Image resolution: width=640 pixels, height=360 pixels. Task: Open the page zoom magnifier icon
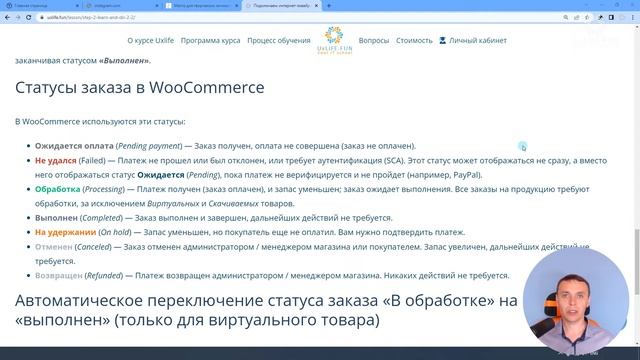click(x=566, y=18)
